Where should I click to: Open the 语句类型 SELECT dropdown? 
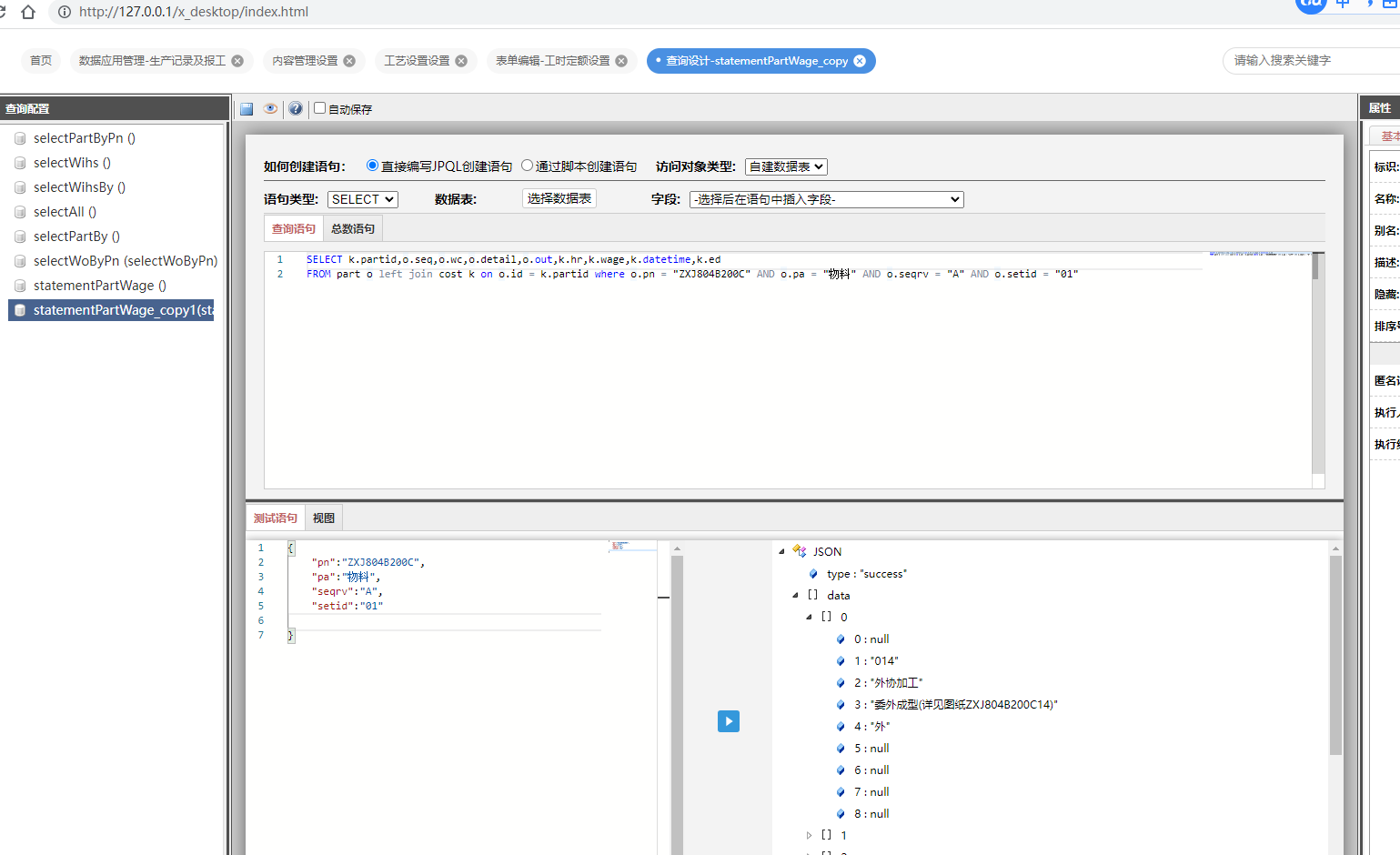pyautogui.click(x=362, y=199)
